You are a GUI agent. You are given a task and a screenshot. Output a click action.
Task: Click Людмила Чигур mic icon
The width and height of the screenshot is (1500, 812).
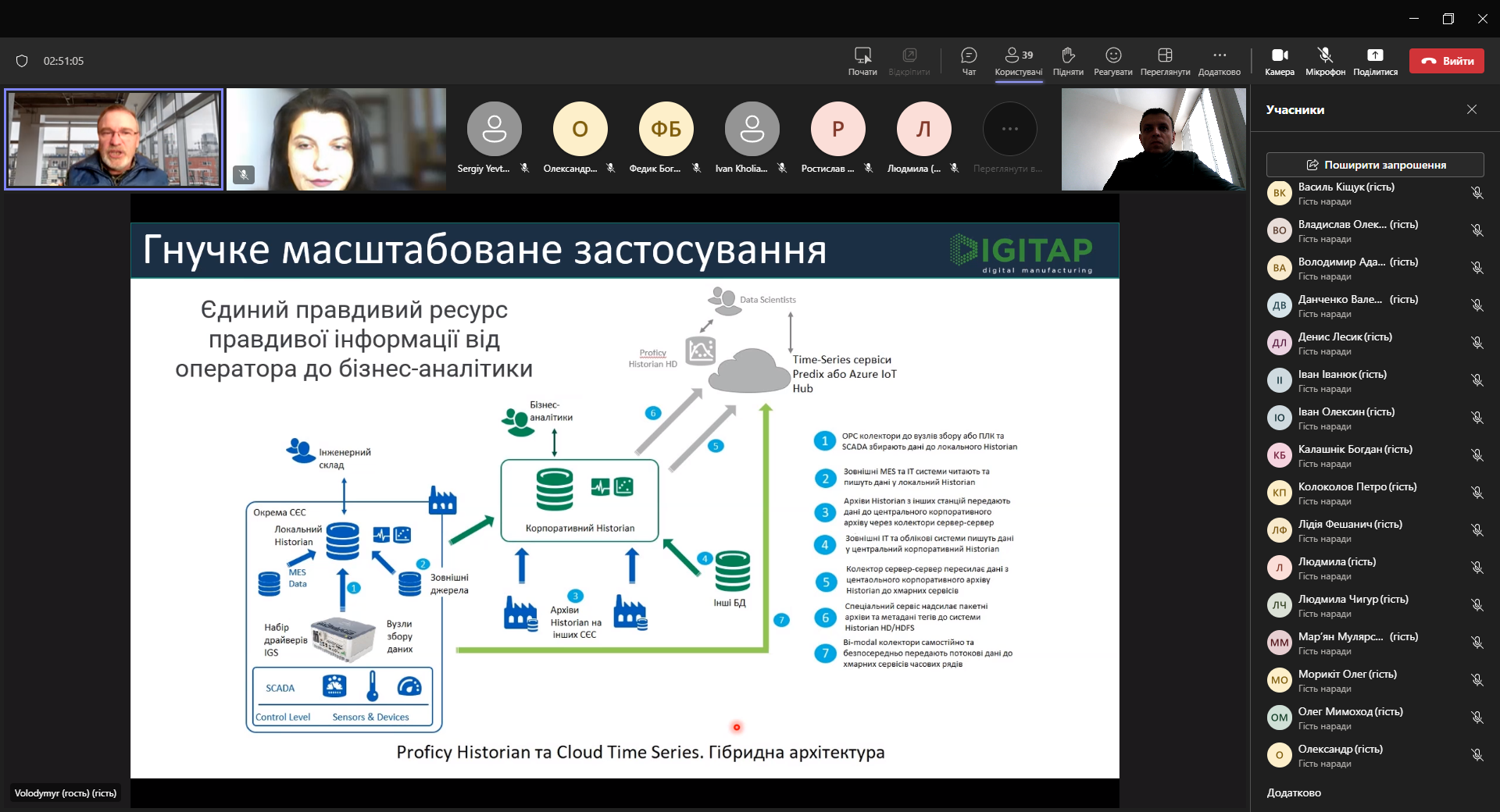[x=1477, y=605]
